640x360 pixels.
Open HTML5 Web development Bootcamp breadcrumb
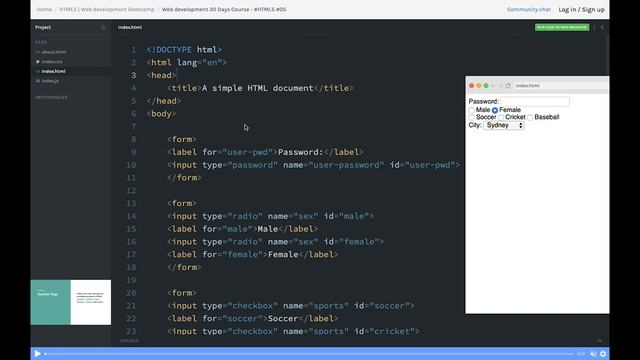click(x=107, y=9)
